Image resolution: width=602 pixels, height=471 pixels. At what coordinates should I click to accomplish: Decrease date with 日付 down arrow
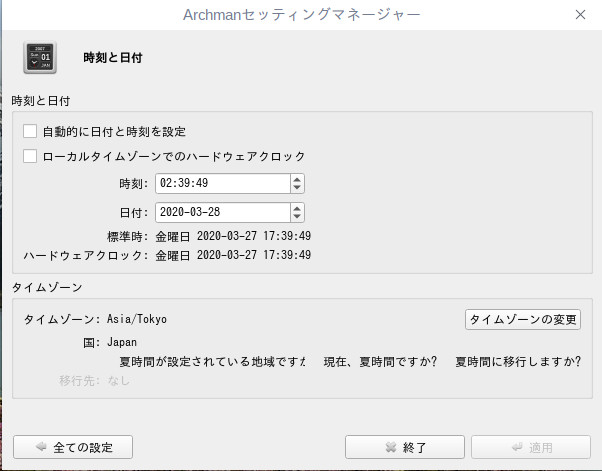[297, 217]
